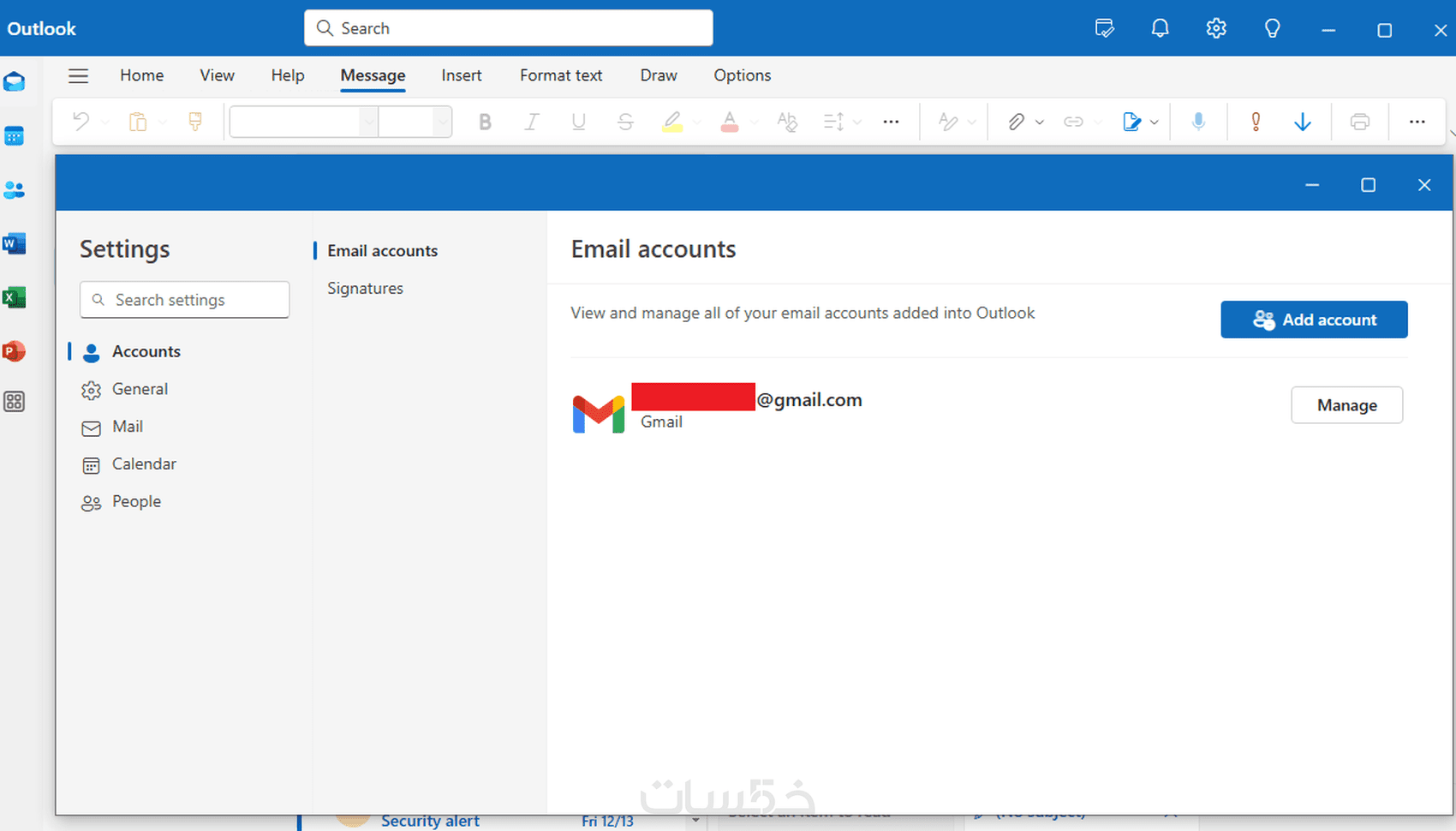Click the Paste clipboard icon
The image size is (1456, 831).
(137, 122)
